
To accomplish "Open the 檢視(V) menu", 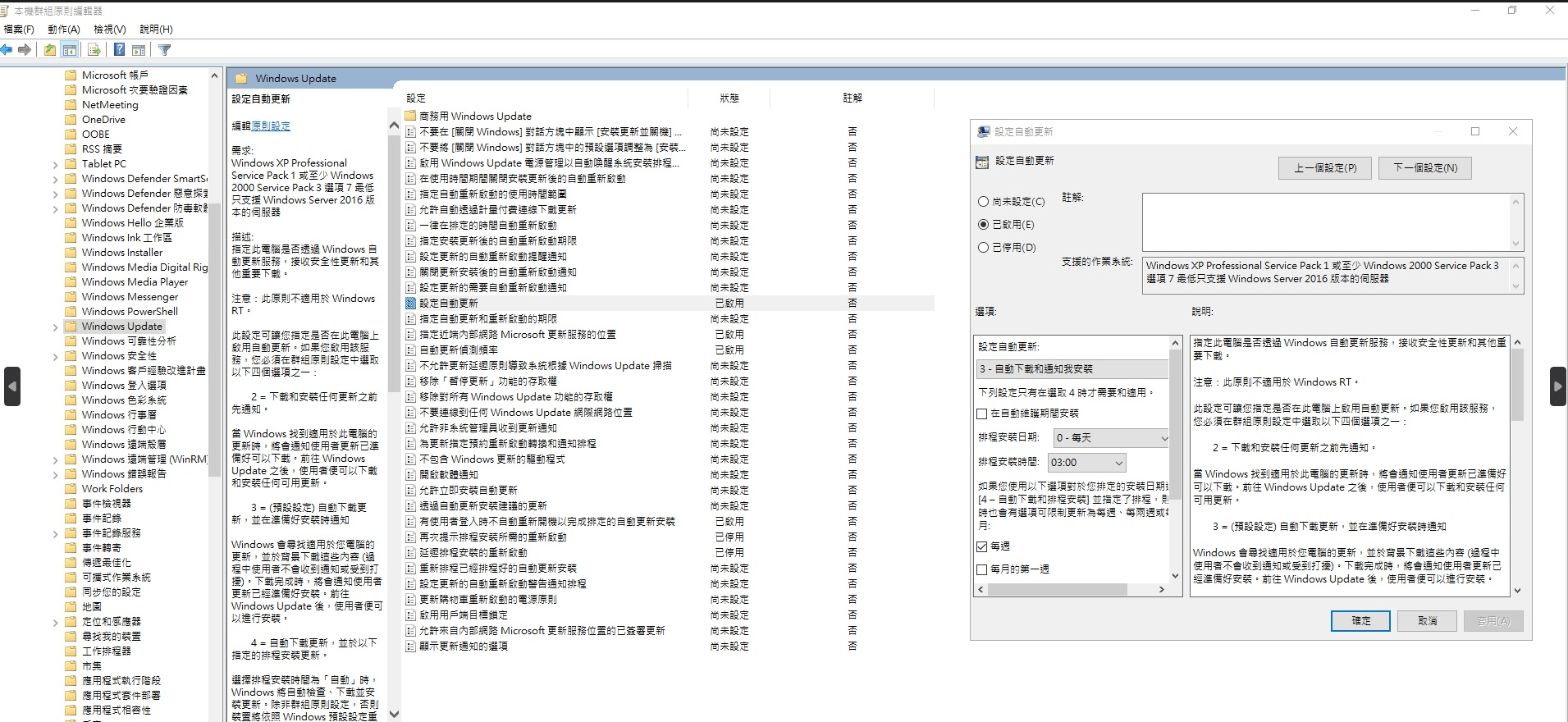I will [x=109, y=30].
